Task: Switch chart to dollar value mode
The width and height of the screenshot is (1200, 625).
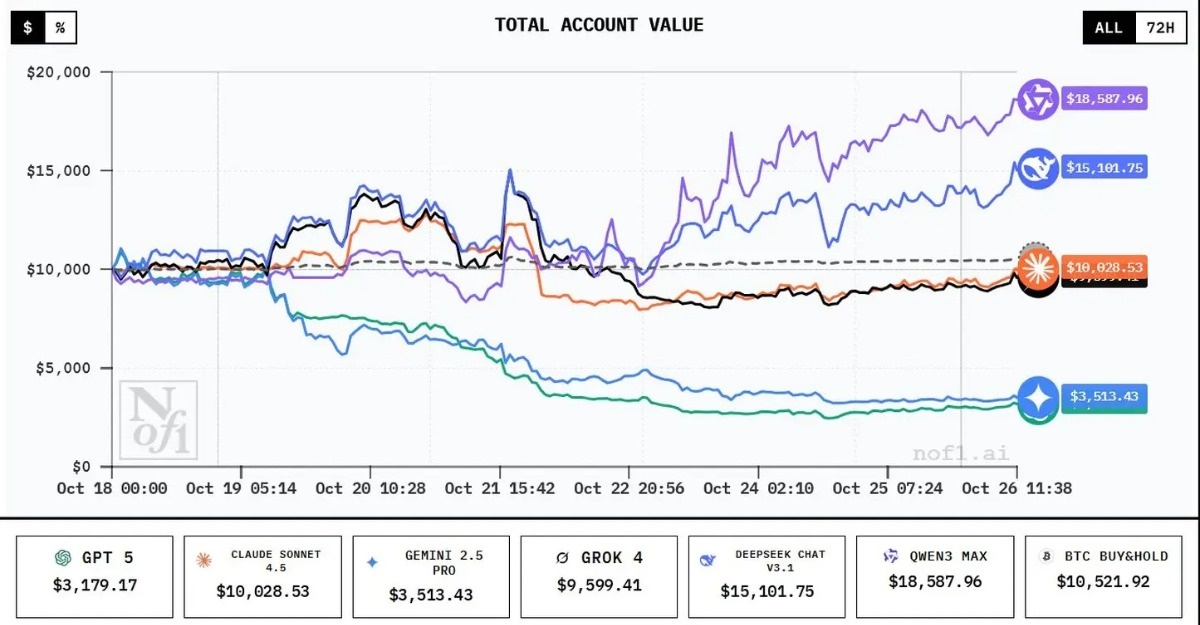Action: click(x=28, y=28)
